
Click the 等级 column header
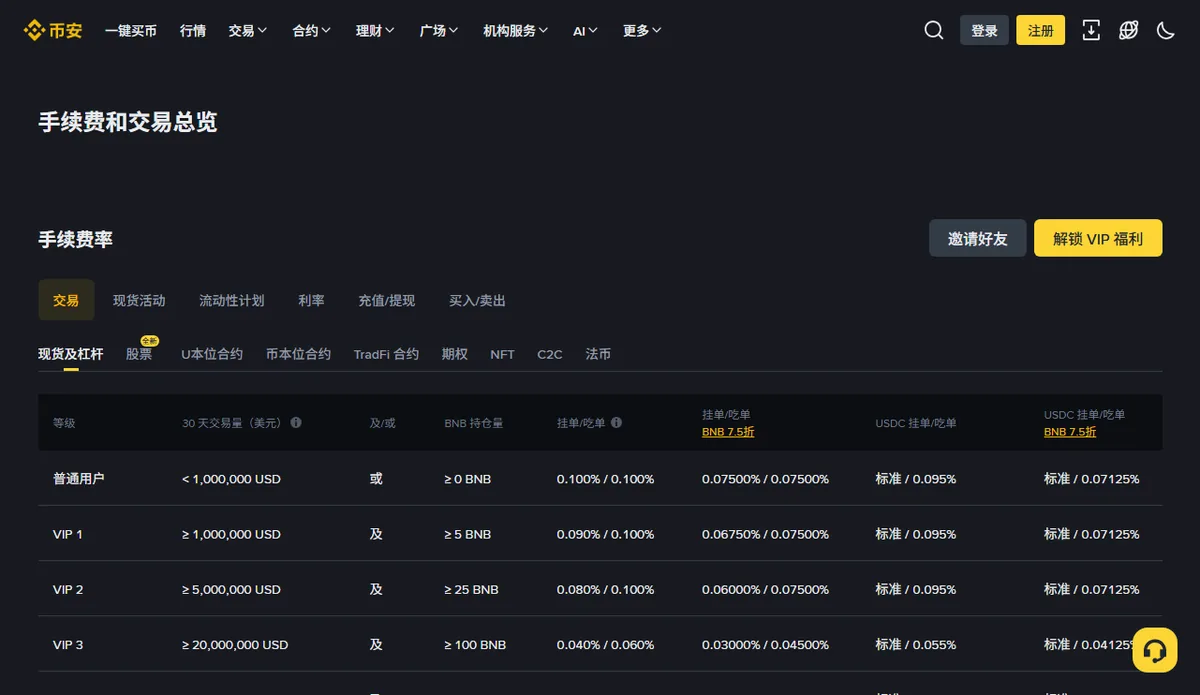tap(64, 423)
